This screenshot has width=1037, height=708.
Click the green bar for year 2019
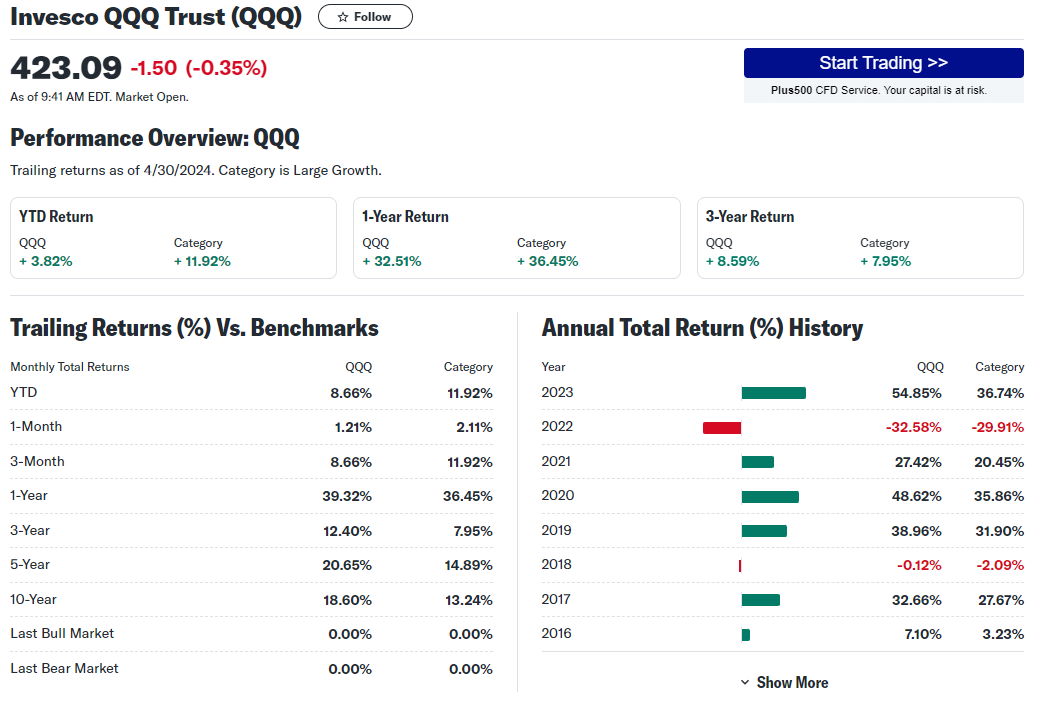(764, 531)
